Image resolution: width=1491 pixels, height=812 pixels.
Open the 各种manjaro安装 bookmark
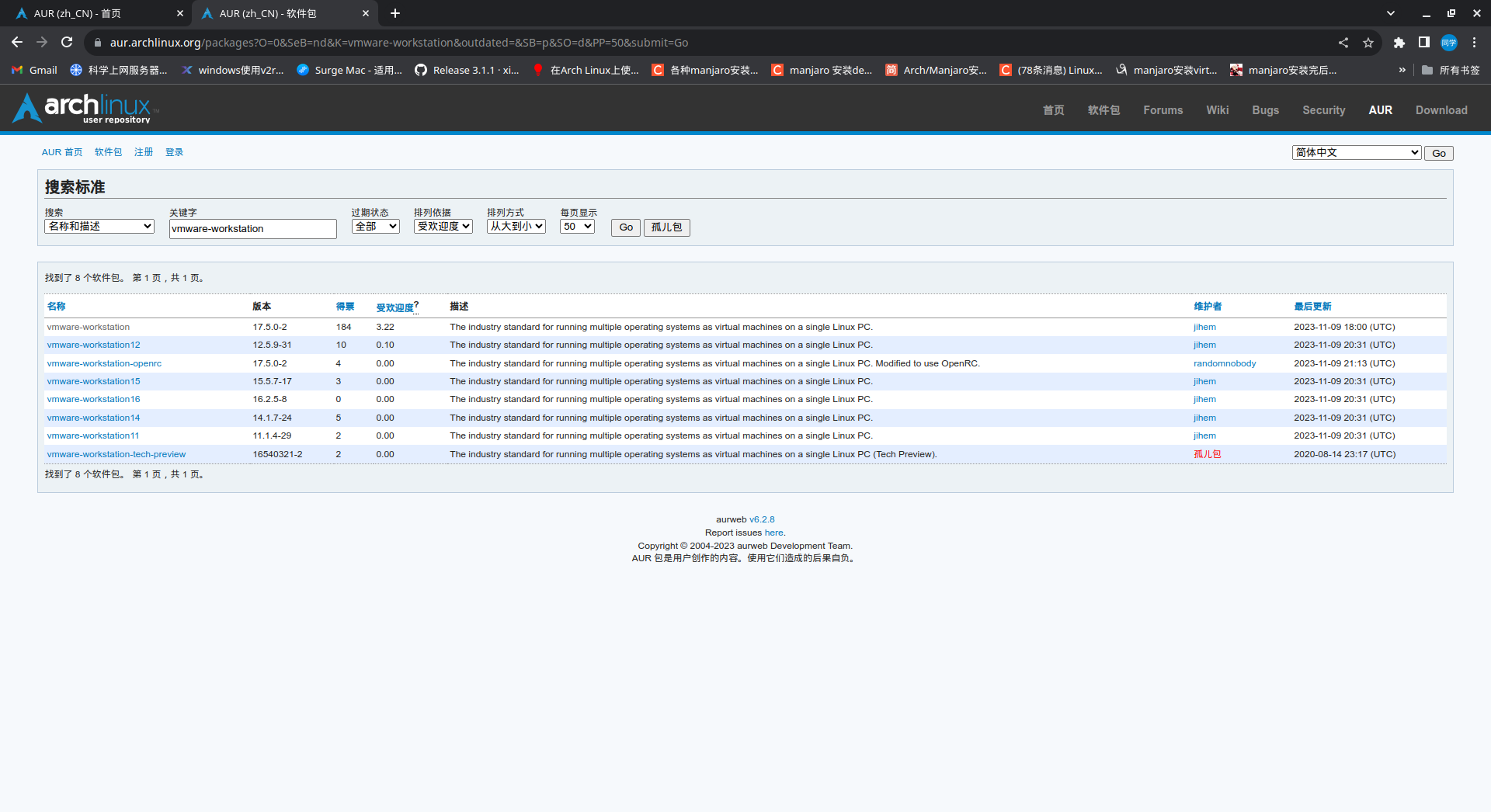tap(705, 70)
